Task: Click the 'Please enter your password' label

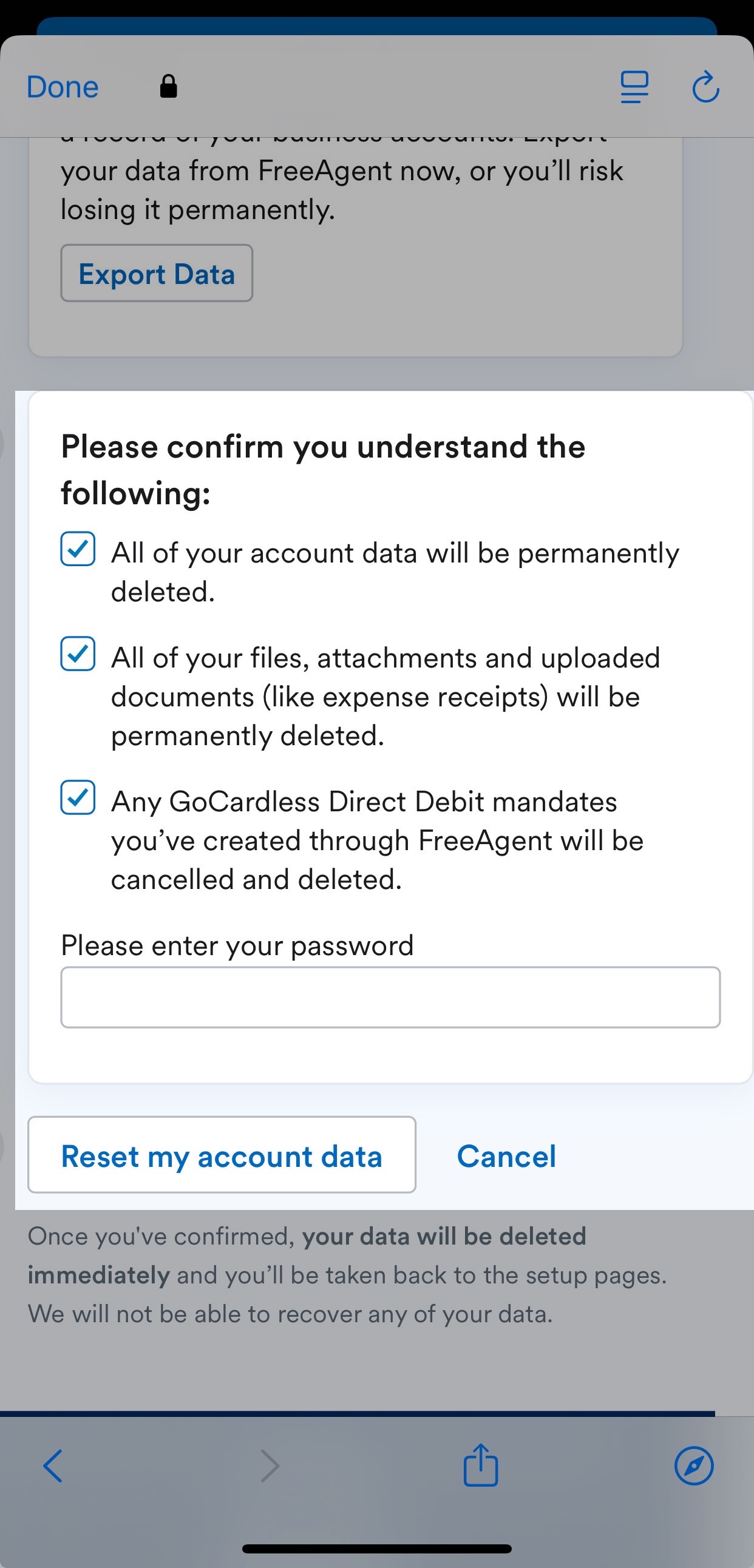Action: click(237, 945)
